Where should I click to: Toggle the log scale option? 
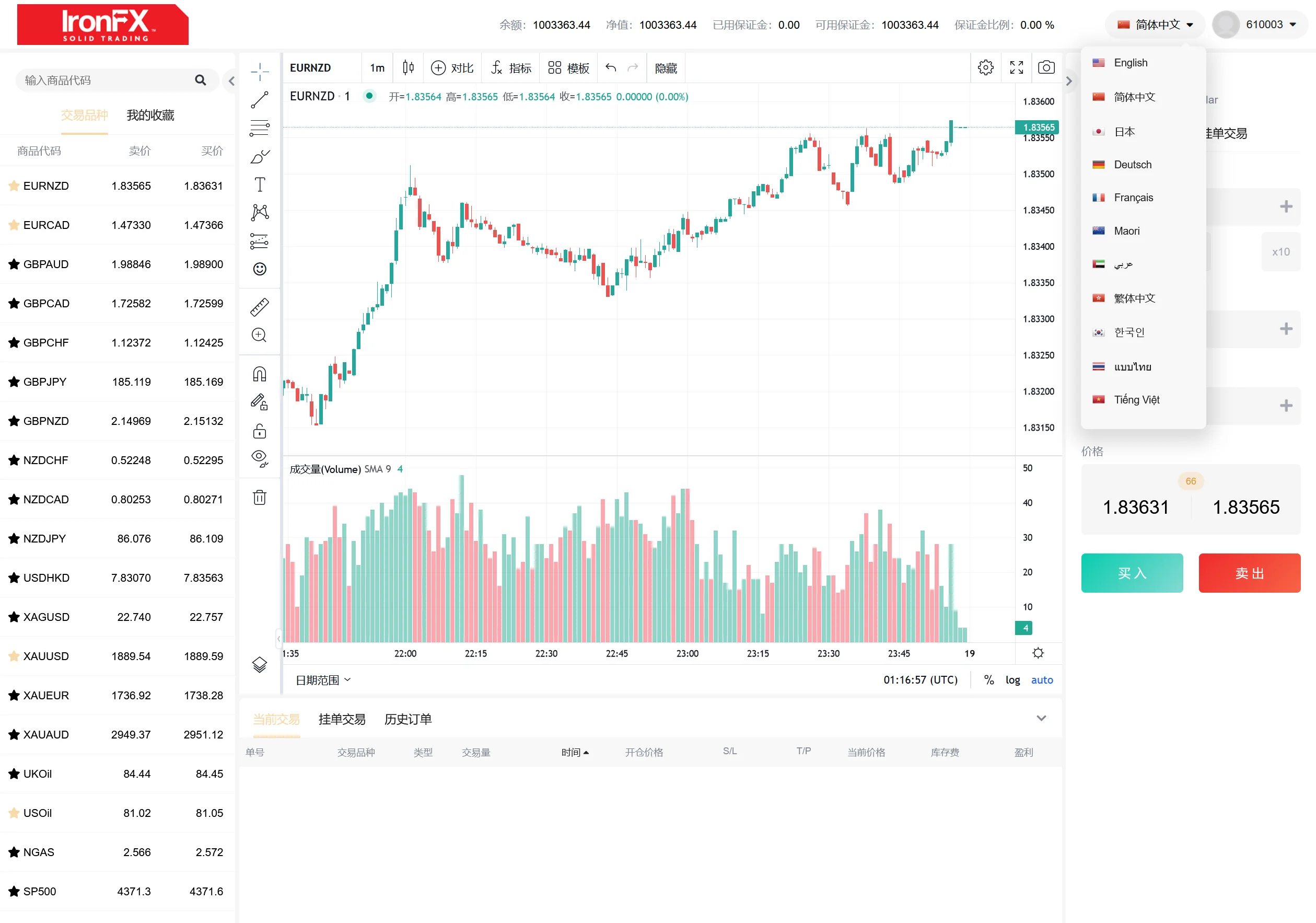tap(1012, 680)
